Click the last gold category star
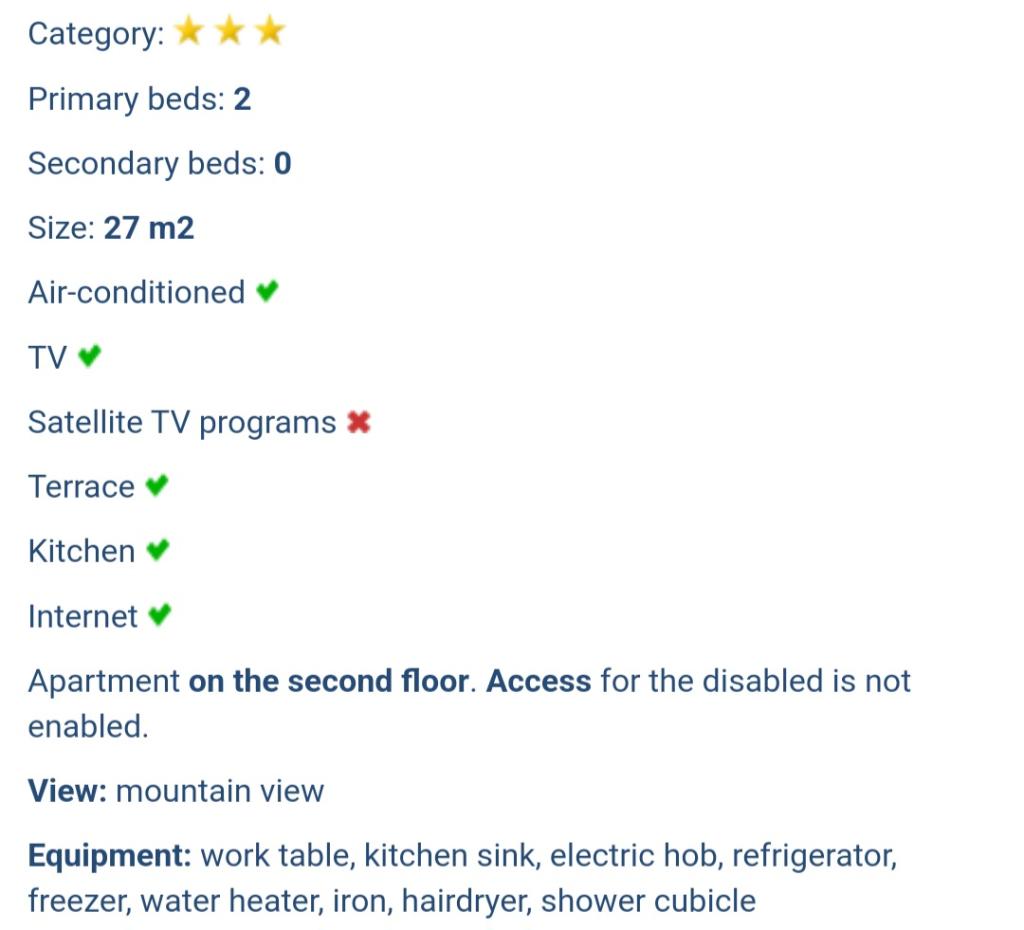The width and height of the screenshot is (1024, 930). click(x=269, y=33)
